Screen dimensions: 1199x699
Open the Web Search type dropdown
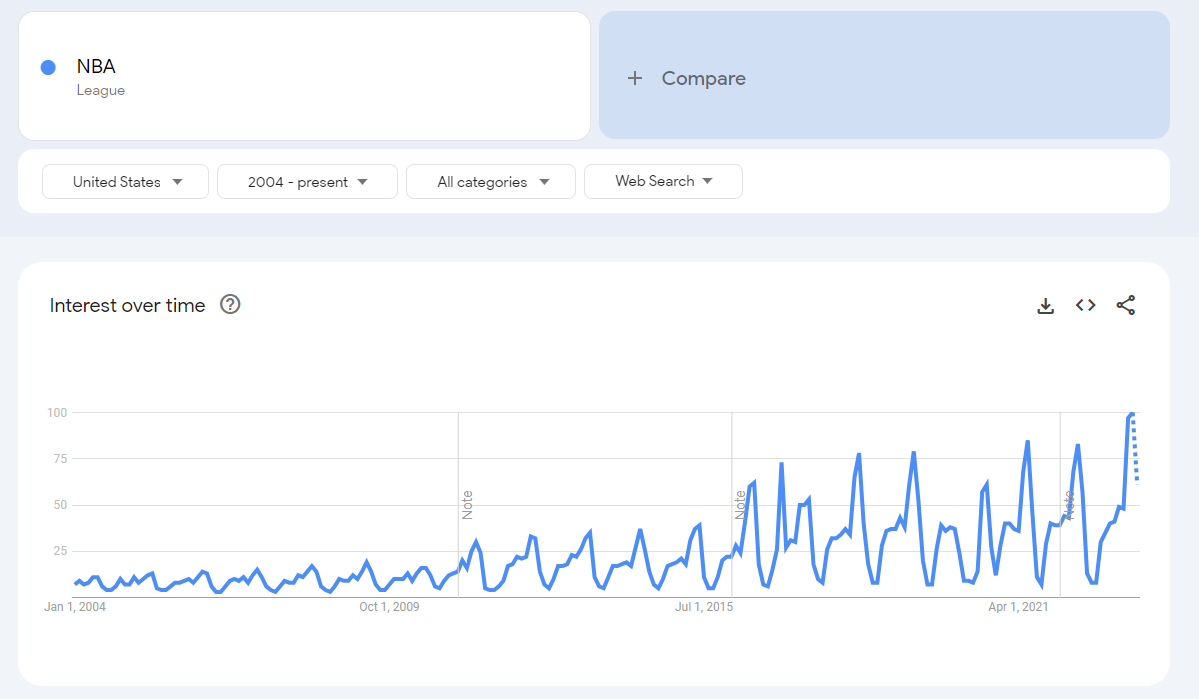(663, 181)
